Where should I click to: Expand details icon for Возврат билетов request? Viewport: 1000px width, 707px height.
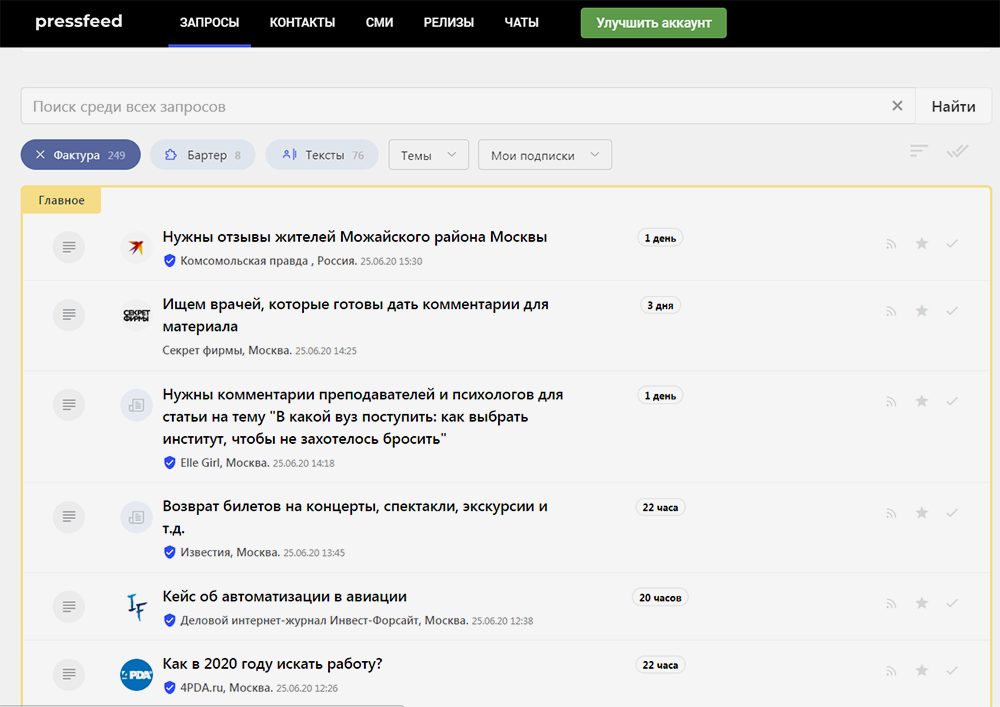pos(69,516)
